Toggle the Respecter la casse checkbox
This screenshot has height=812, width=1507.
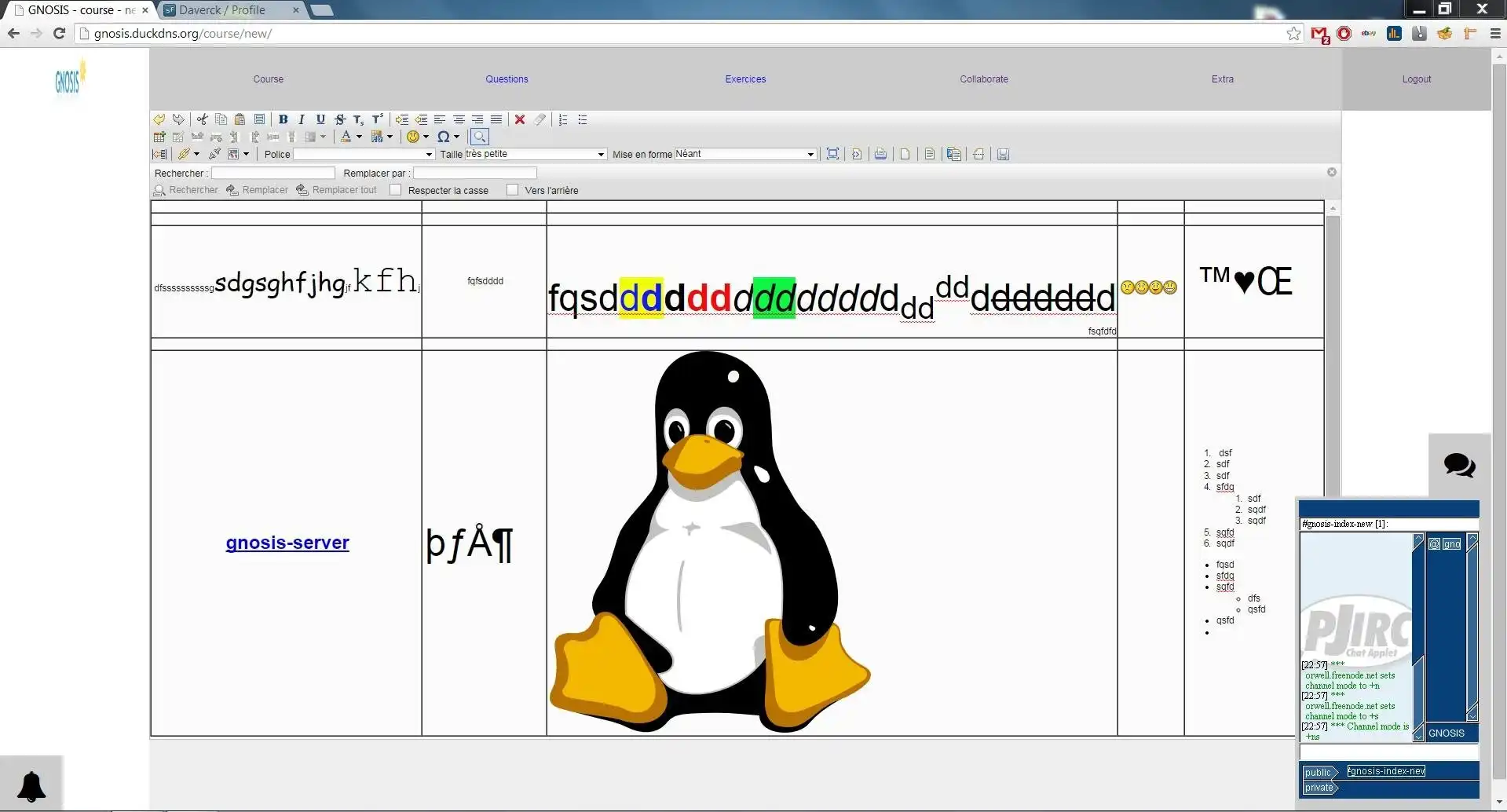[x=396, y=190]
